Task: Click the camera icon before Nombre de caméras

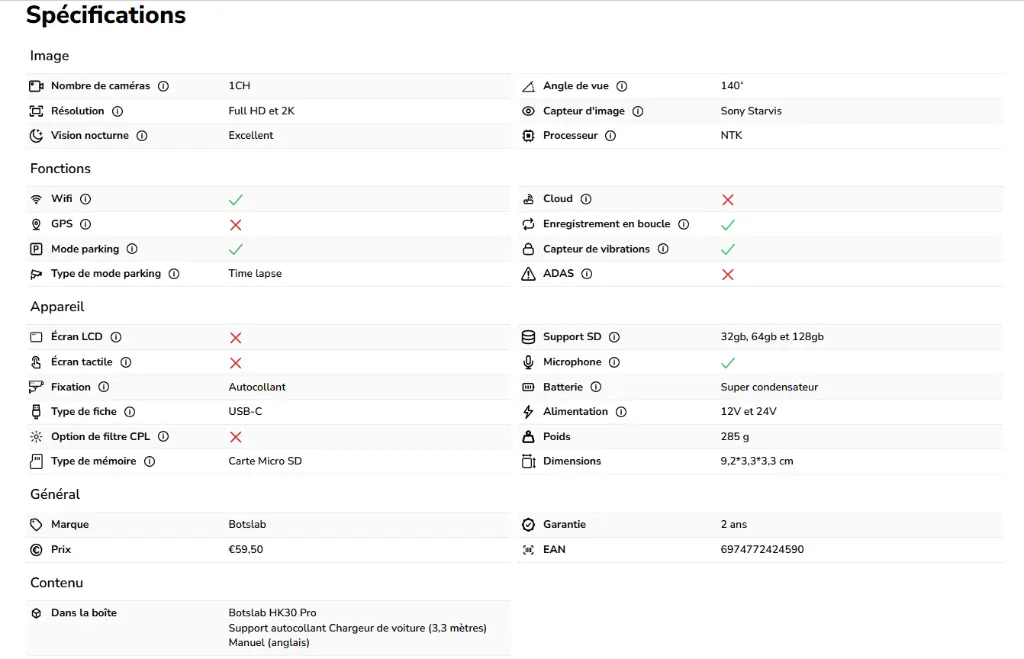Action: (x=37, y=86)
